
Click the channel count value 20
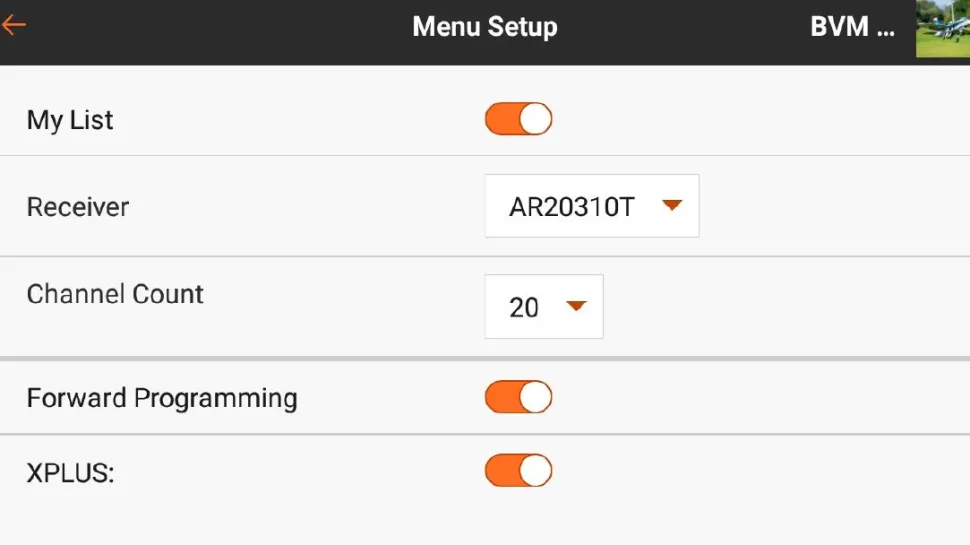(524, 307)
